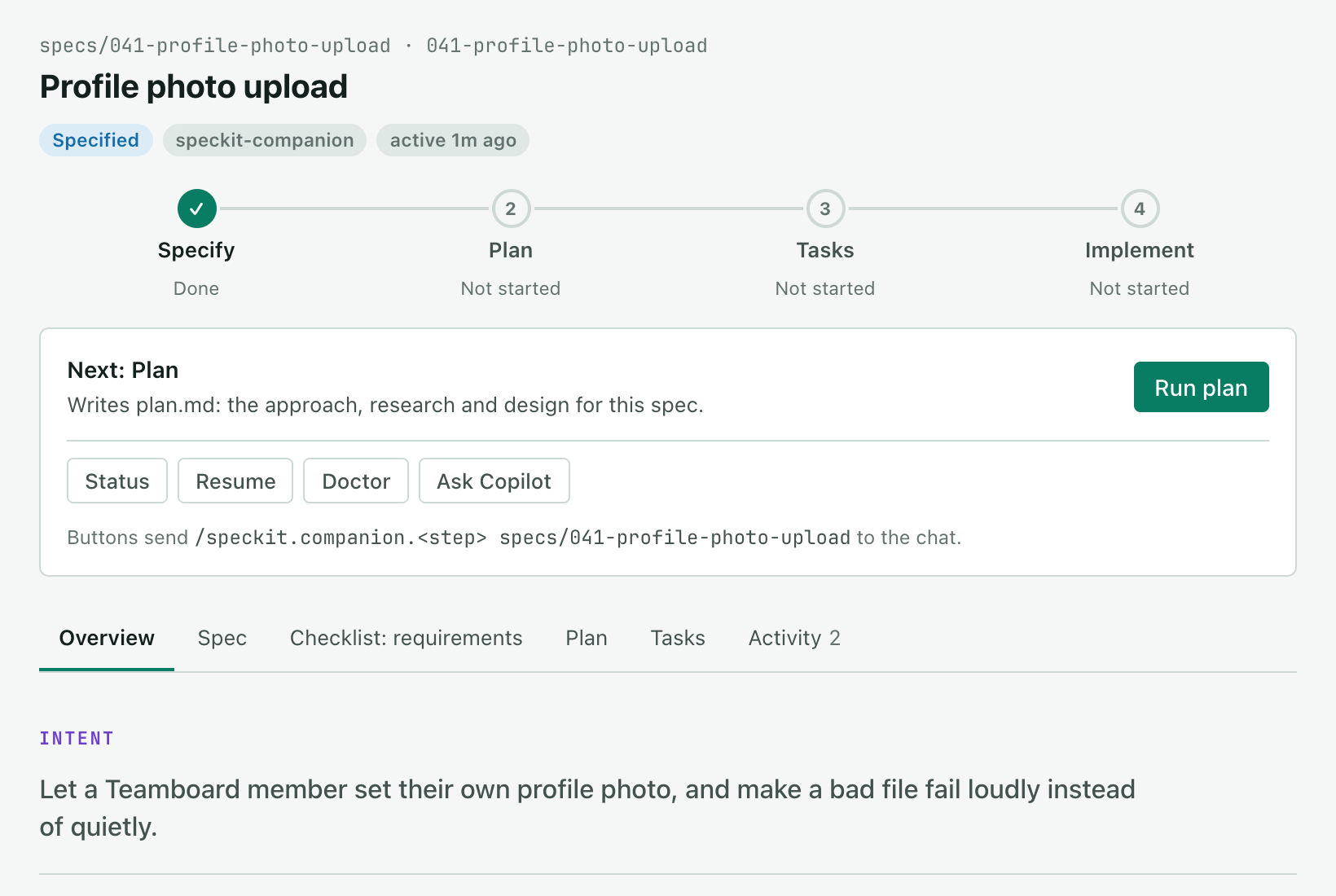
Task: Click the Done status under Specify
Action: [x=196, y=288]
